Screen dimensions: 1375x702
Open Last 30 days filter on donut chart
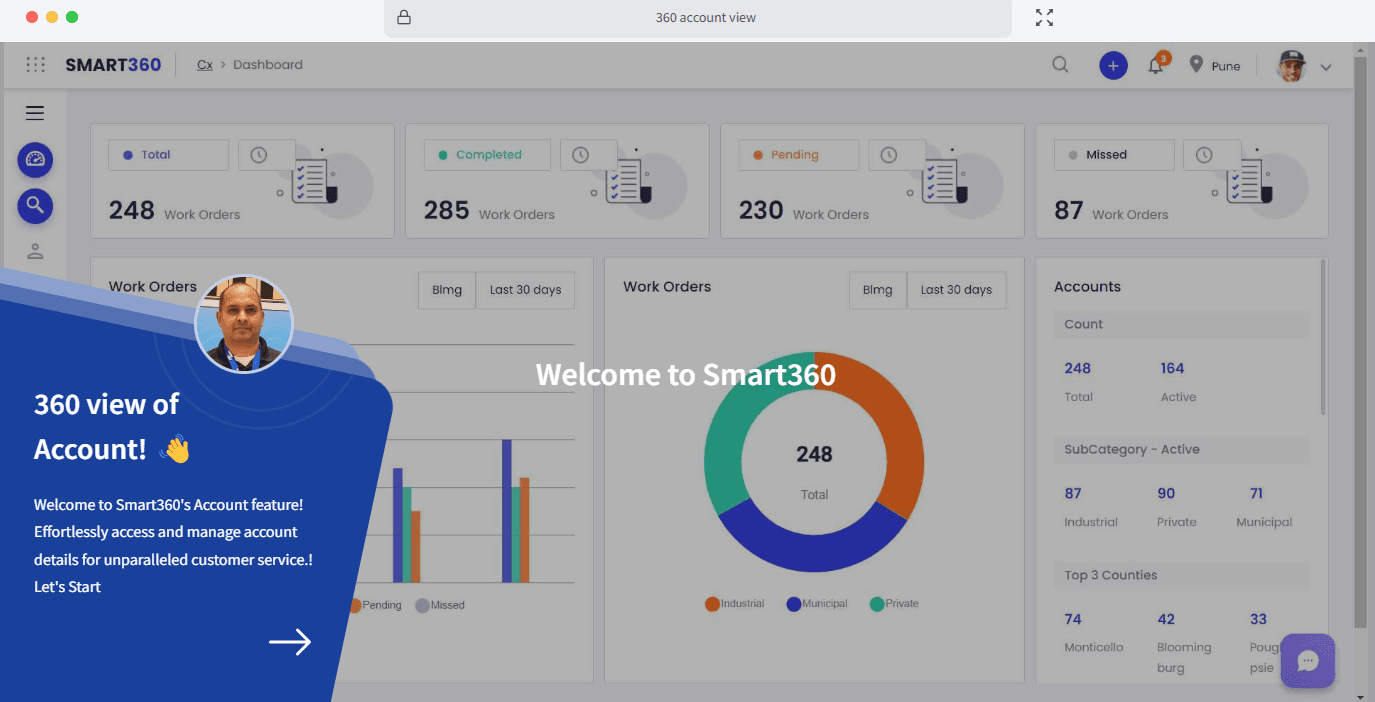pyautogui.click(x=956, y=290)
